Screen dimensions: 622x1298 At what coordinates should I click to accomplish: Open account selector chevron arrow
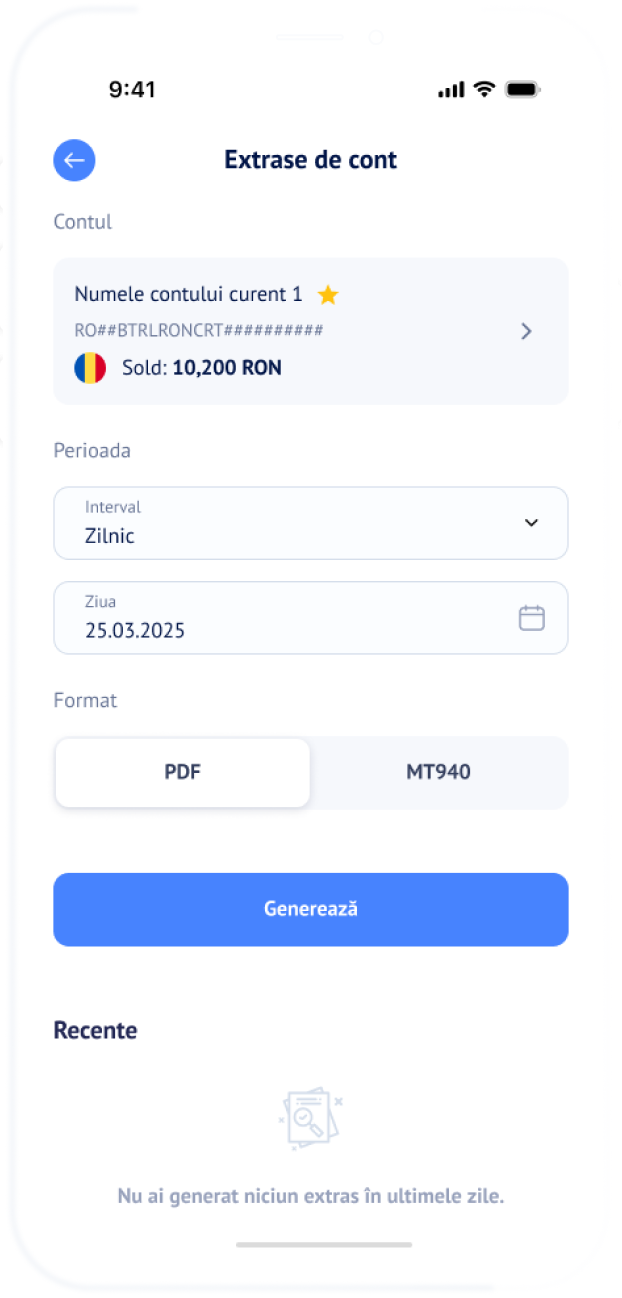pos(527,331)
